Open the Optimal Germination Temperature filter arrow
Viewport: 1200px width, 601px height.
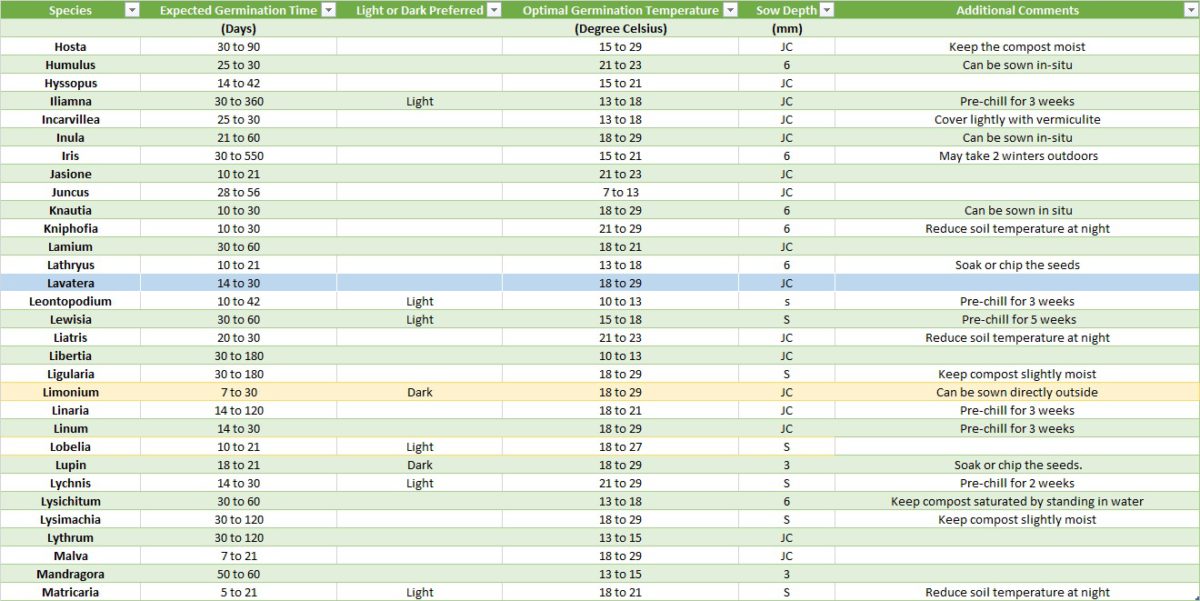pos(729,10)
